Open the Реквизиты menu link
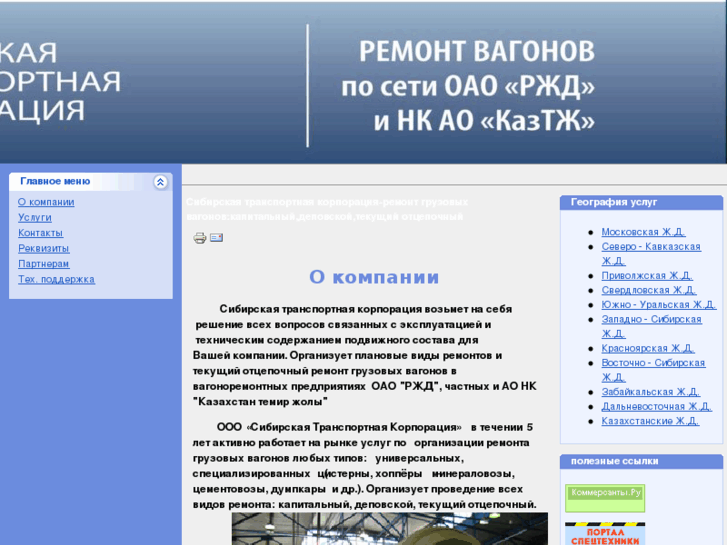The width and height of the screenshot is (727, 545). pos(44,249)
